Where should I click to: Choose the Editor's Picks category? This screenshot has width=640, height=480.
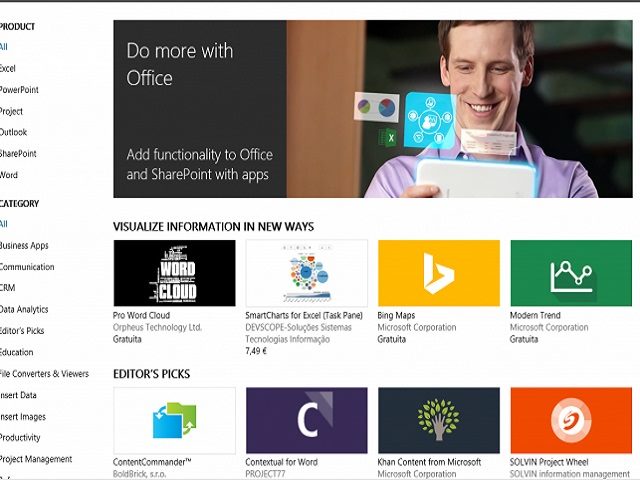click(x=22, y=331)
